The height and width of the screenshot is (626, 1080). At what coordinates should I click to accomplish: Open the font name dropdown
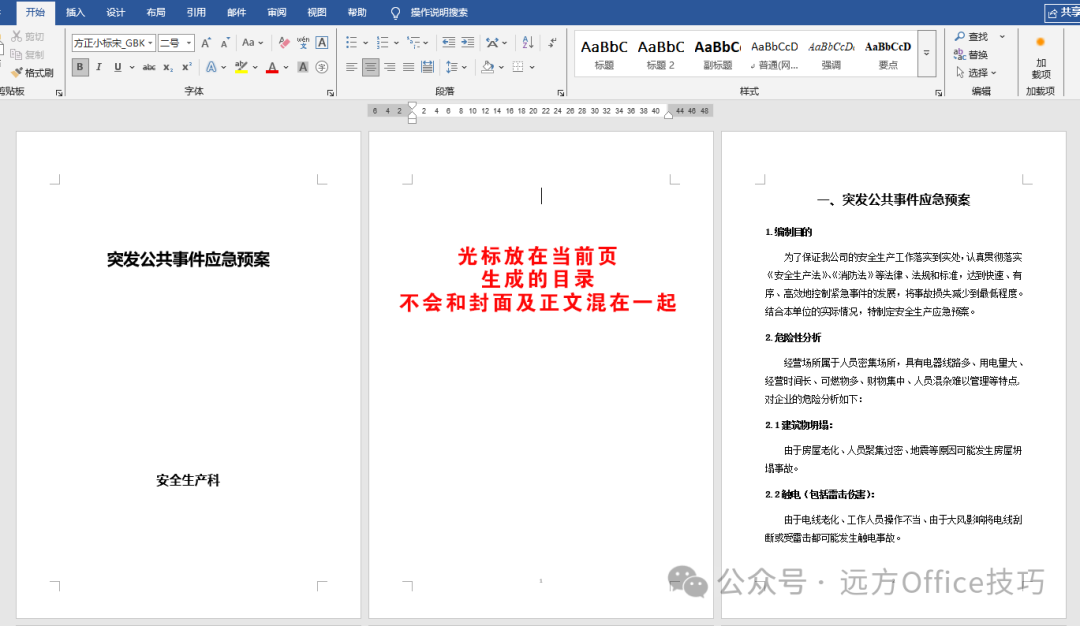pos(114,43)
